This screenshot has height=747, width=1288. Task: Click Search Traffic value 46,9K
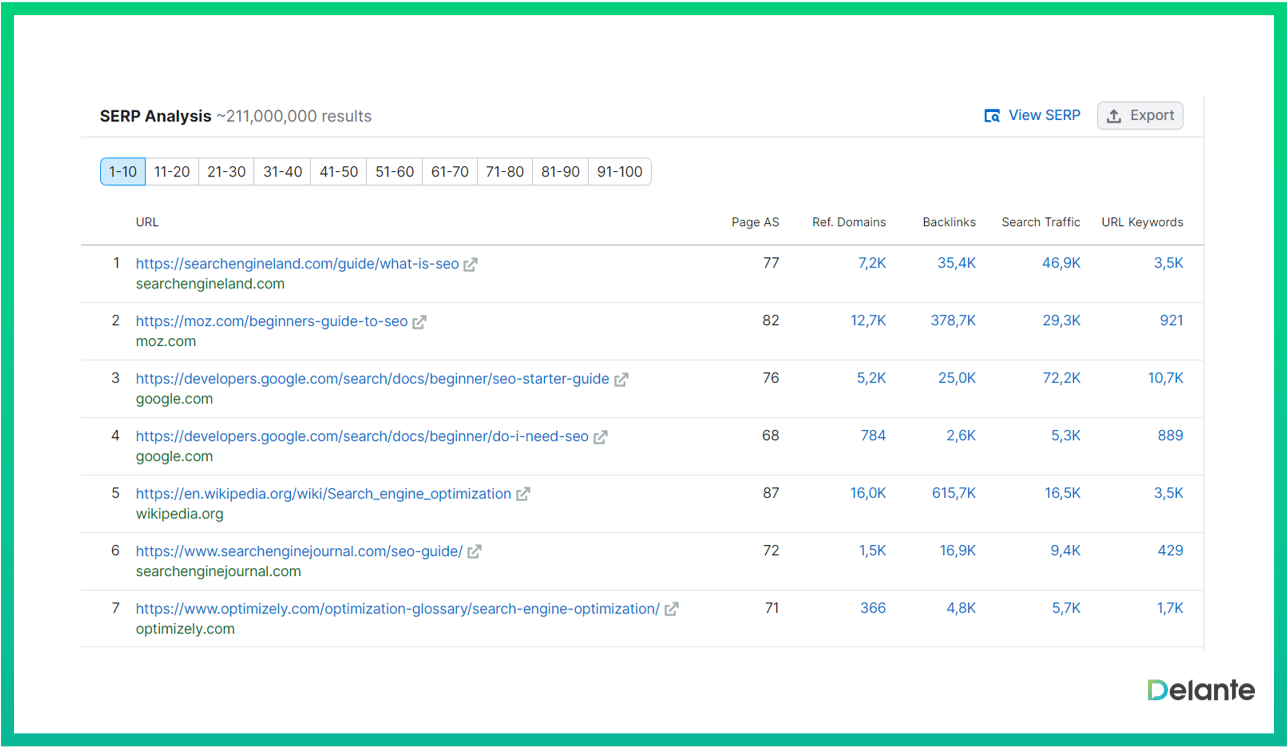(x=1061, y=263)
